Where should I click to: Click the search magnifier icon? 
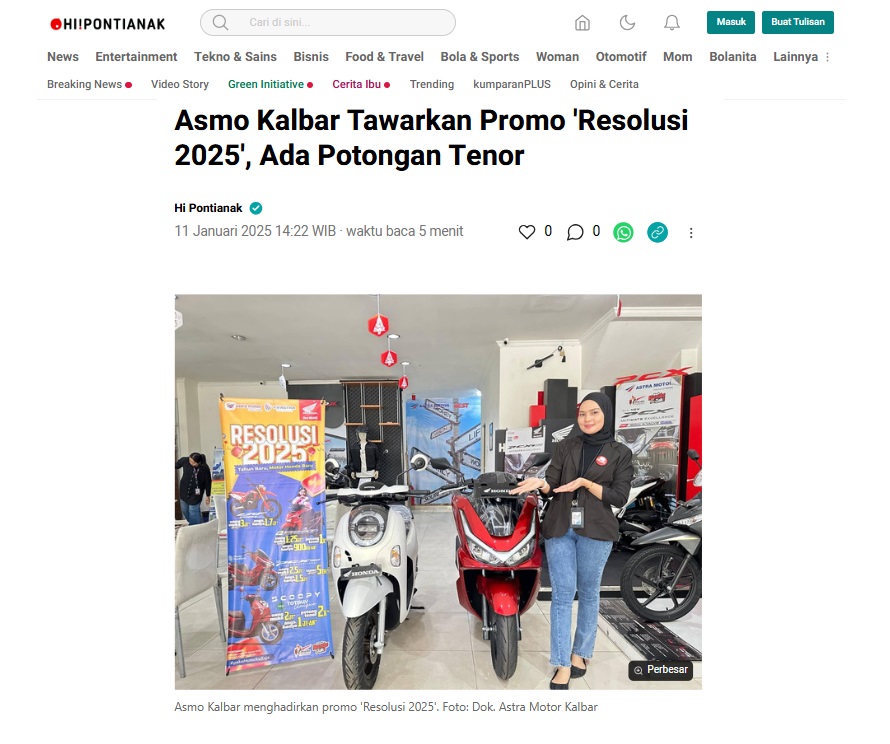click(x=220, y=23)
